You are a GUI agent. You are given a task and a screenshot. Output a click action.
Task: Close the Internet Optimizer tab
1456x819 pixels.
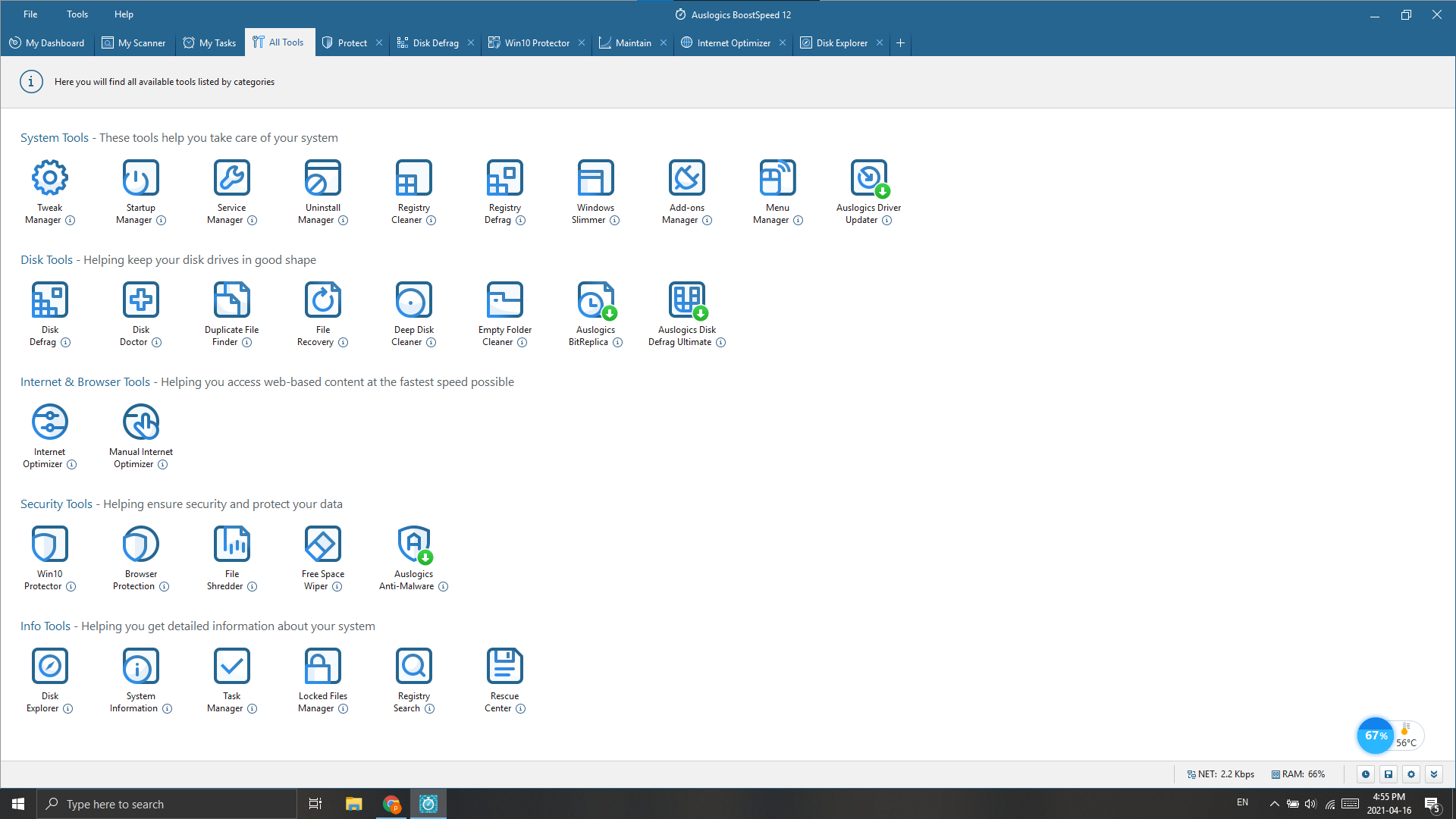783,43
